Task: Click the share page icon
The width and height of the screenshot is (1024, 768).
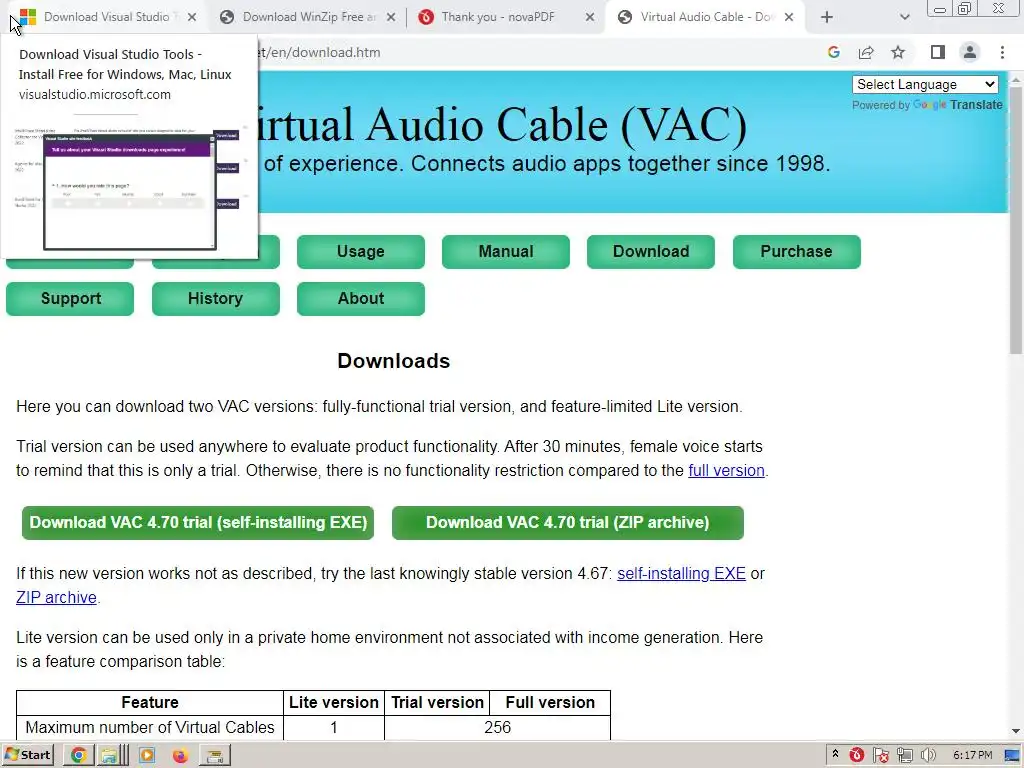Action: tap(866, 52)
